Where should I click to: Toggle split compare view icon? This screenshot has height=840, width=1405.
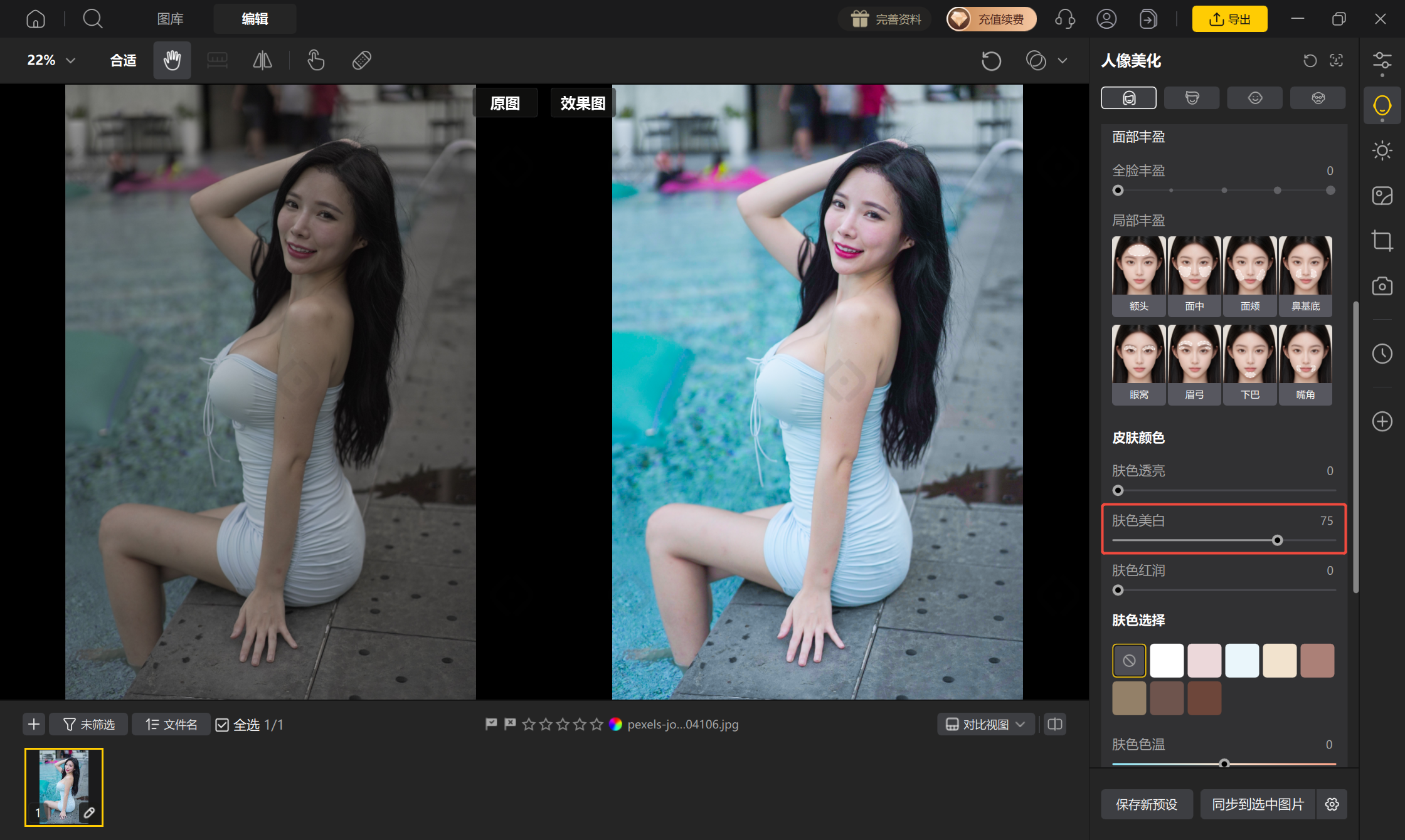pos(1055,724)
